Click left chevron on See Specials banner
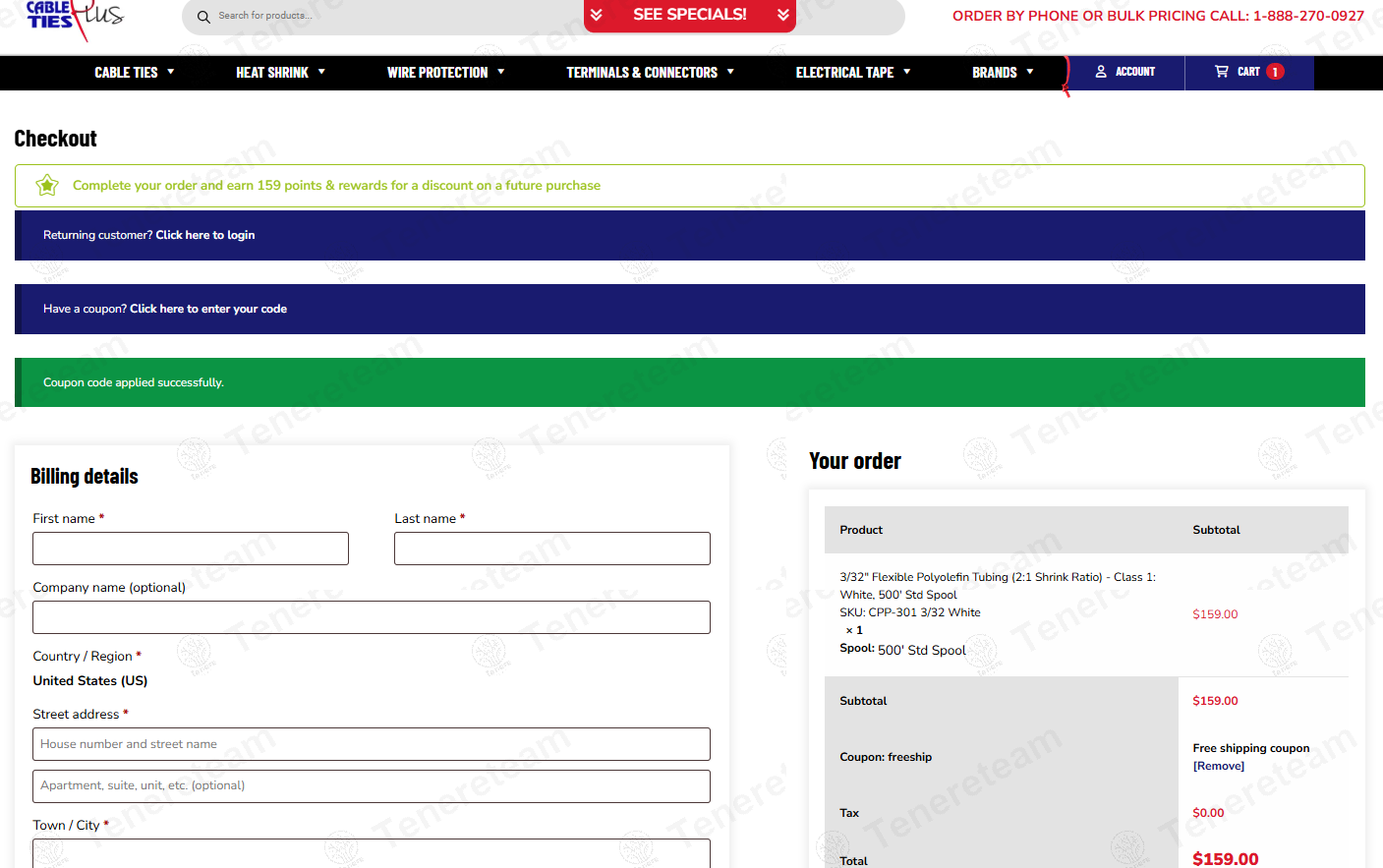 596,15
